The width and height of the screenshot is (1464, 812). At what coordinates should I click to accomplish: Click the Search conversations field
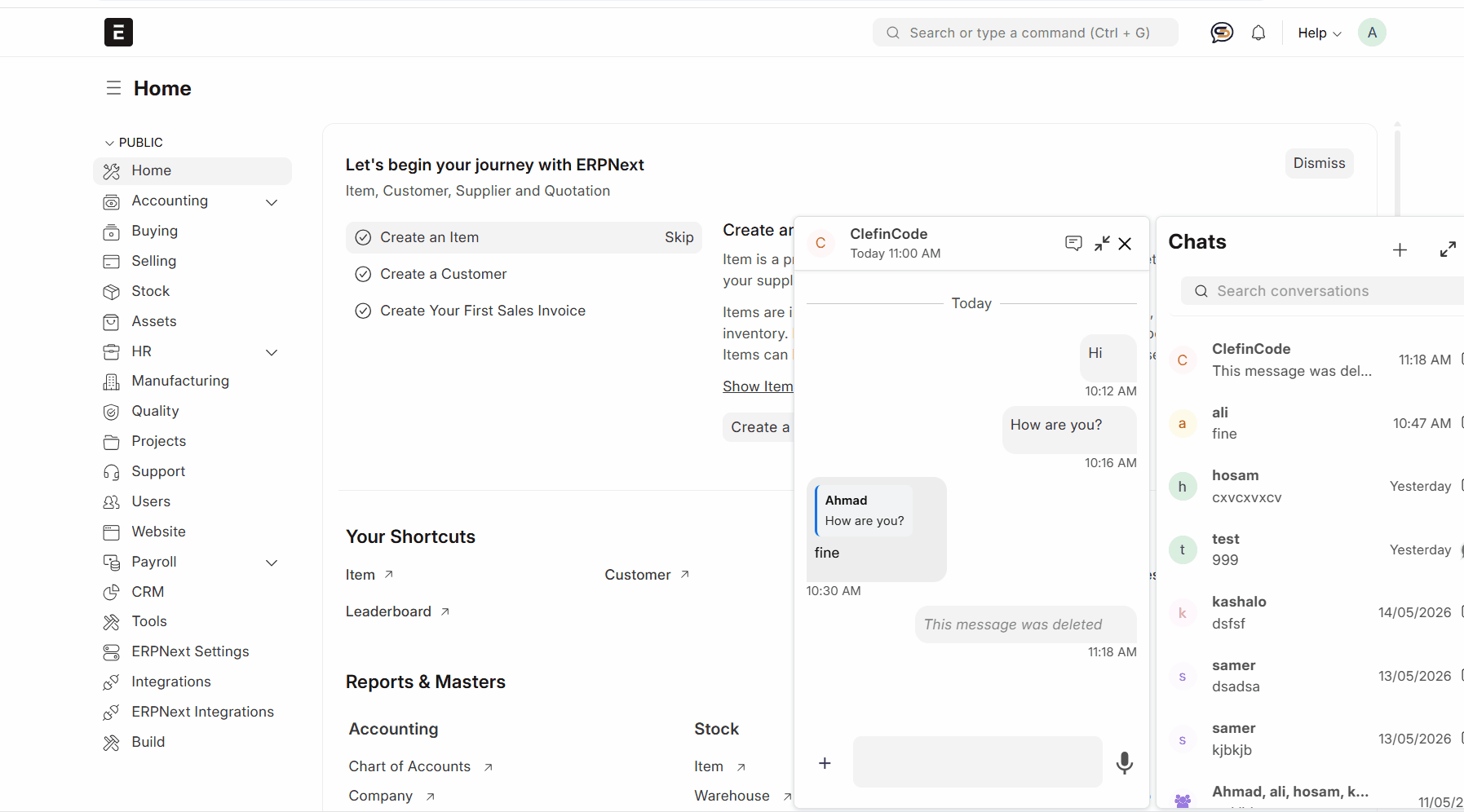1321,291
